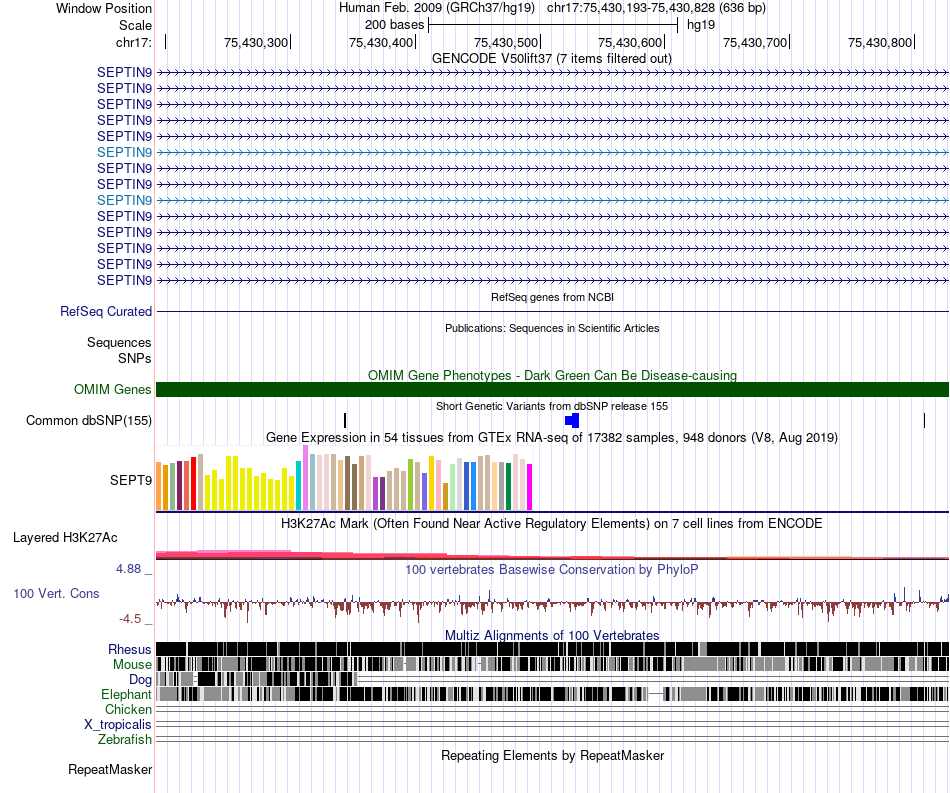Click the Multiz Alignments of 100 Vertebrates title
950x793 pixels.
pyautogui.click(x=552, y=635)
